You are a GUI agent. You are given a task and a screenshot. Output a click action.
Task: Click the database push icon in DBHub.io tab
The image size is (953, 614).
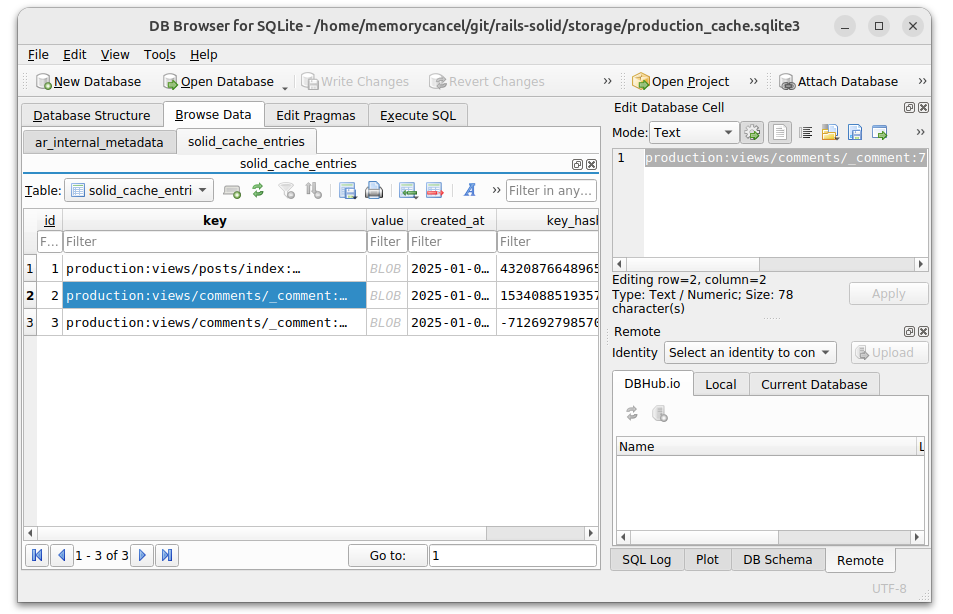(x=659, y=414)
